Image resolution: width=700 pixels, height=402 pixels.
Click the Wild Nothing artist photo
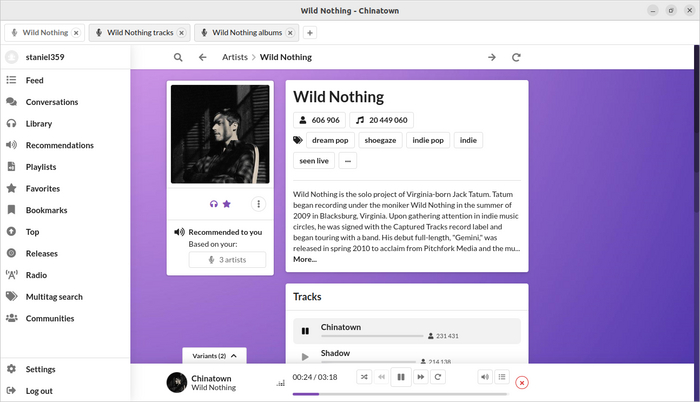(x=220, y=134)
